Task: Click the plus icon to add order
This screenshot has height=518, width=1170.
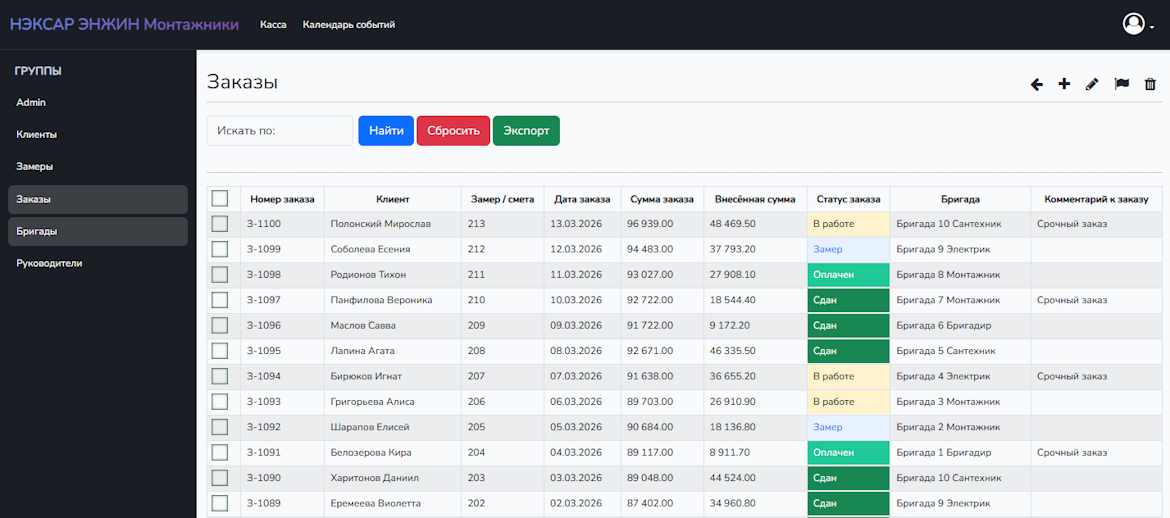Action: [1064, 84]
